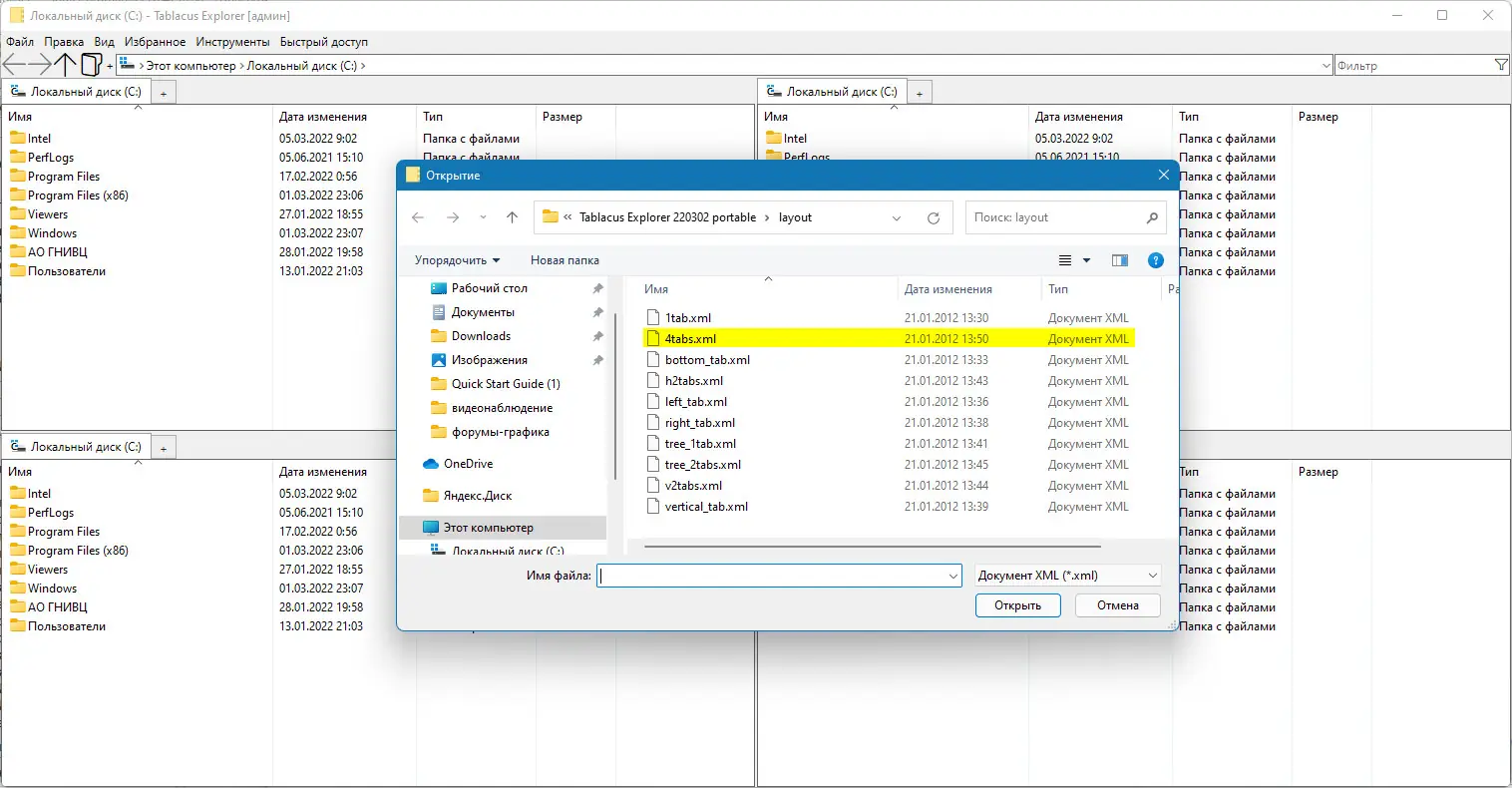Close the Открытие dialog
The image size is (1512, 788).
tap(1163, 175)
